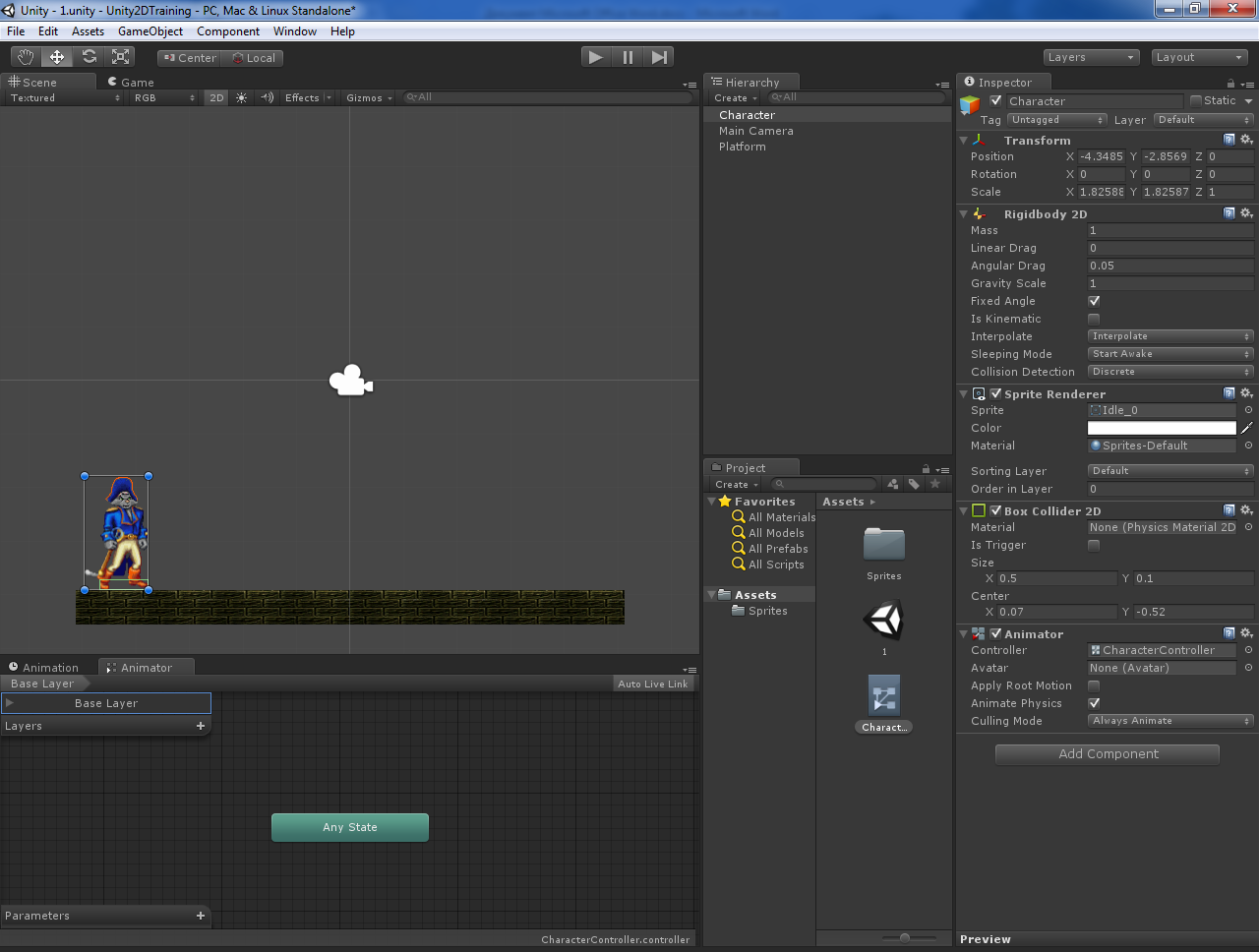Screen dimensions: 1259x952
Task: Open the Layer dropdown showing Default
Action: click(1203, 120)
